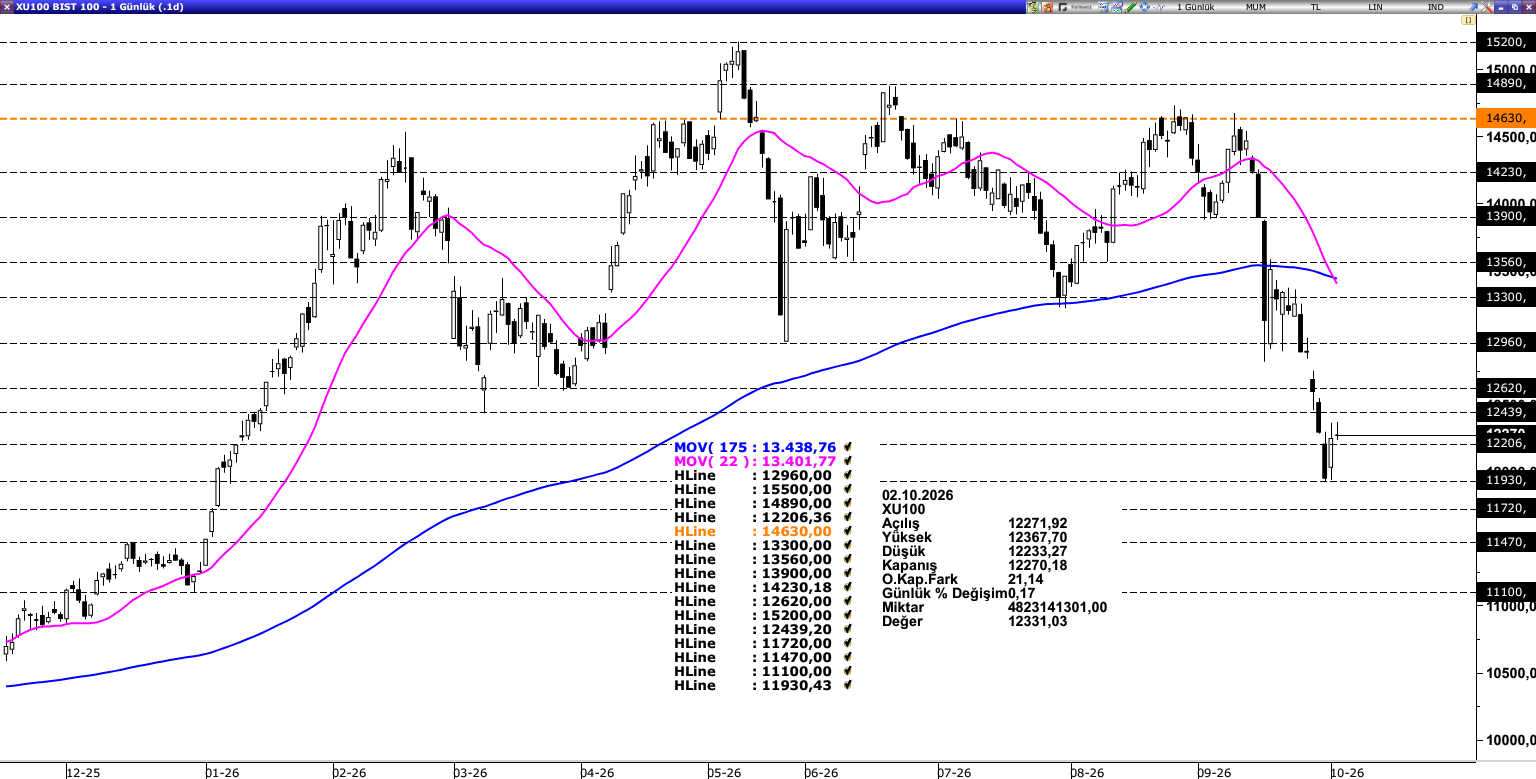
Task: Click the orange 14630 price axis label
Action: point(1505,118)
